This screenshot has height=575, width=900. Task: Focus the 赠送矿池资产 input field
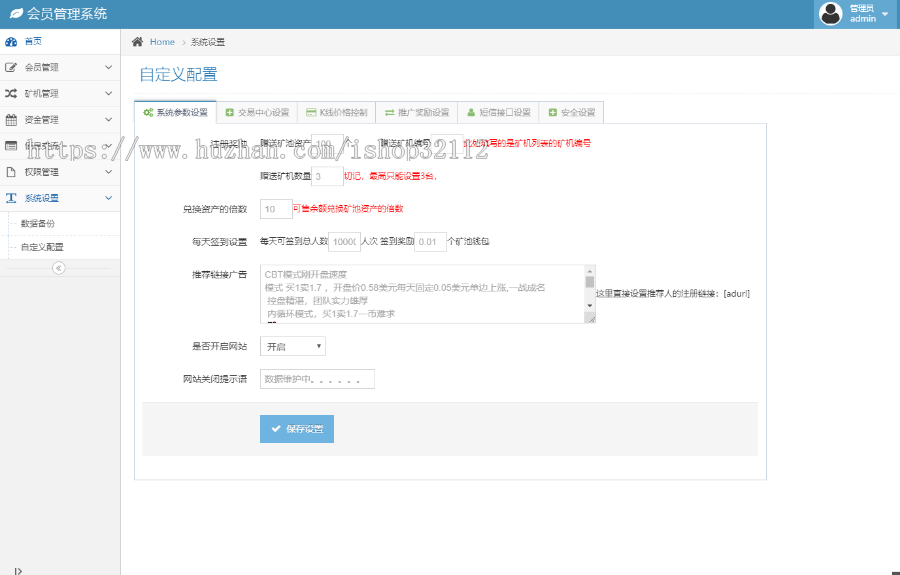click(x=327, y=143)
